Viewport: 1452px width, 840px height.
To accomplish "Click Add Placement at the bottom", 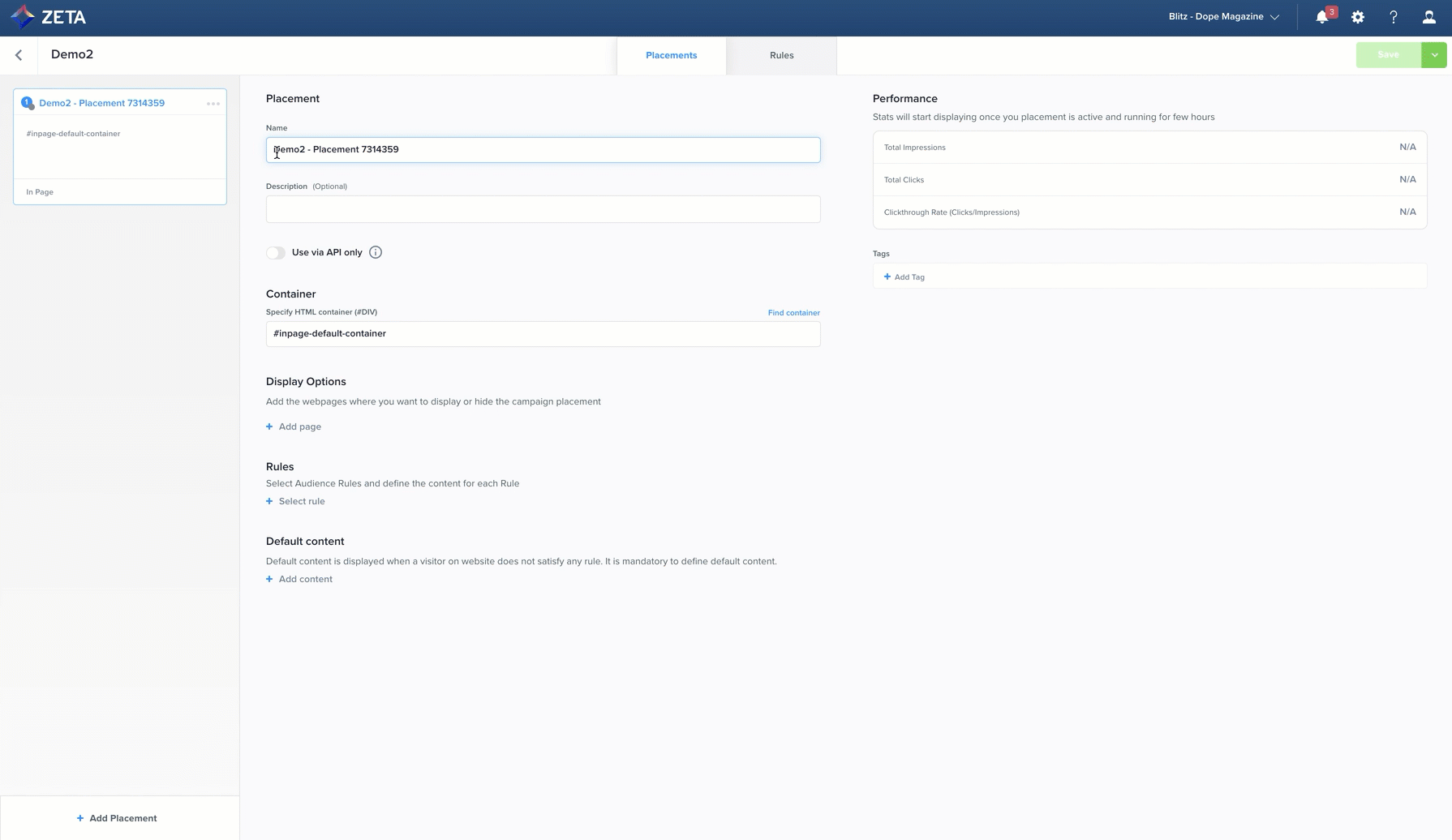I will 117,818.
